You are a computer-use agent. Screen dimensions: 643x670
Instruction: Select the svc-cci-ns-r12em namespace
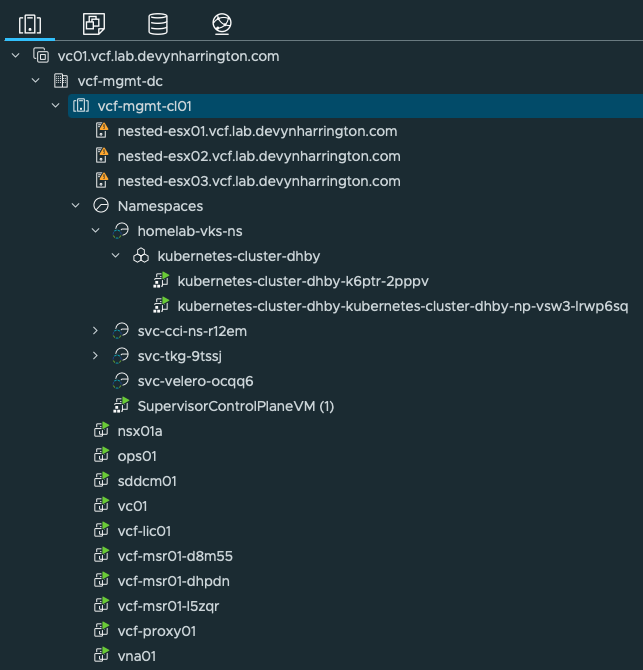click(192, 331)
